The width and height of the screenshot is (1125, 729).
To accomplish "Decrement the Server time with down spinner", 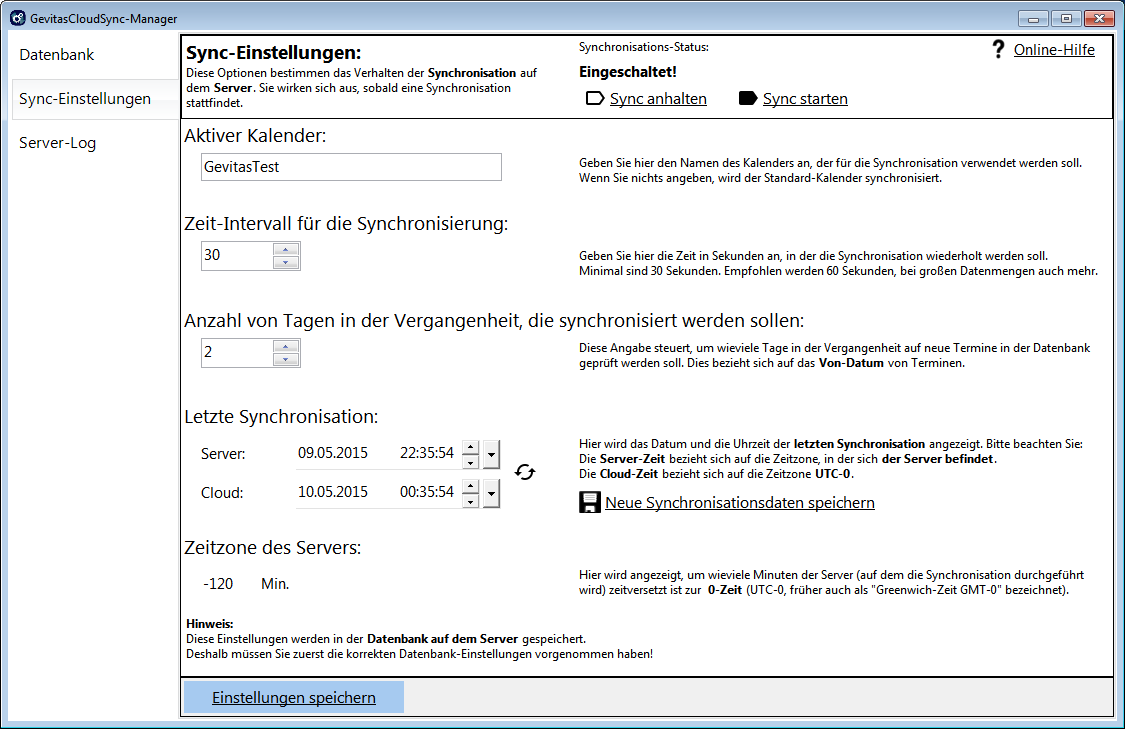I will (x=470, y=461).
